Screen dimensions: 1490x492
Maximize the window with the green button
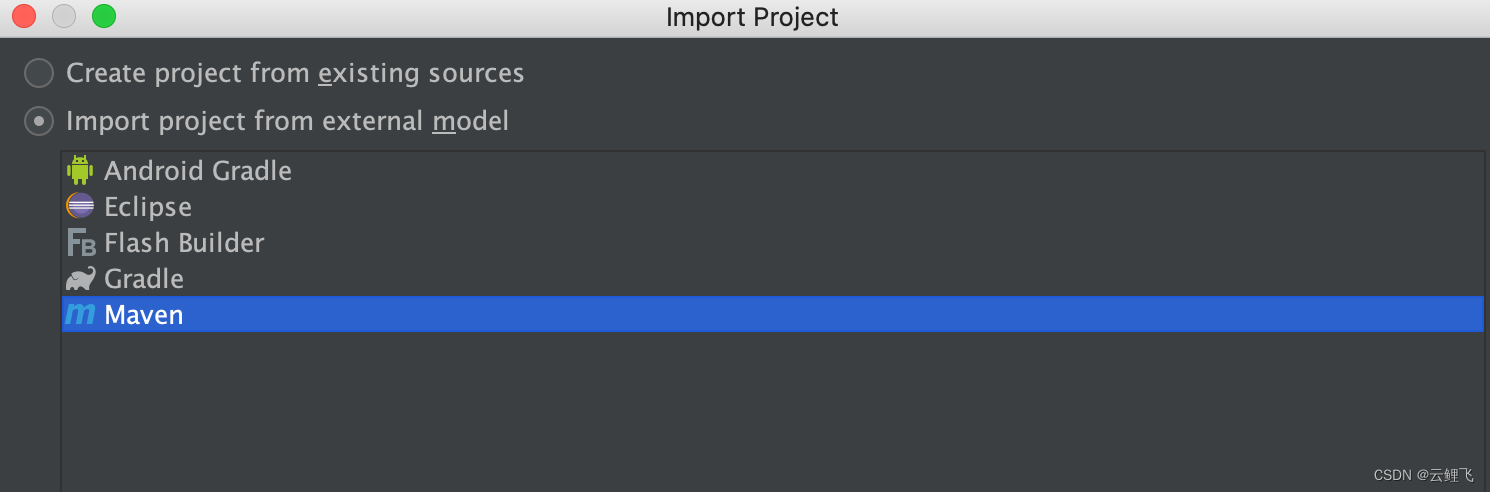(x=104, y=16)
